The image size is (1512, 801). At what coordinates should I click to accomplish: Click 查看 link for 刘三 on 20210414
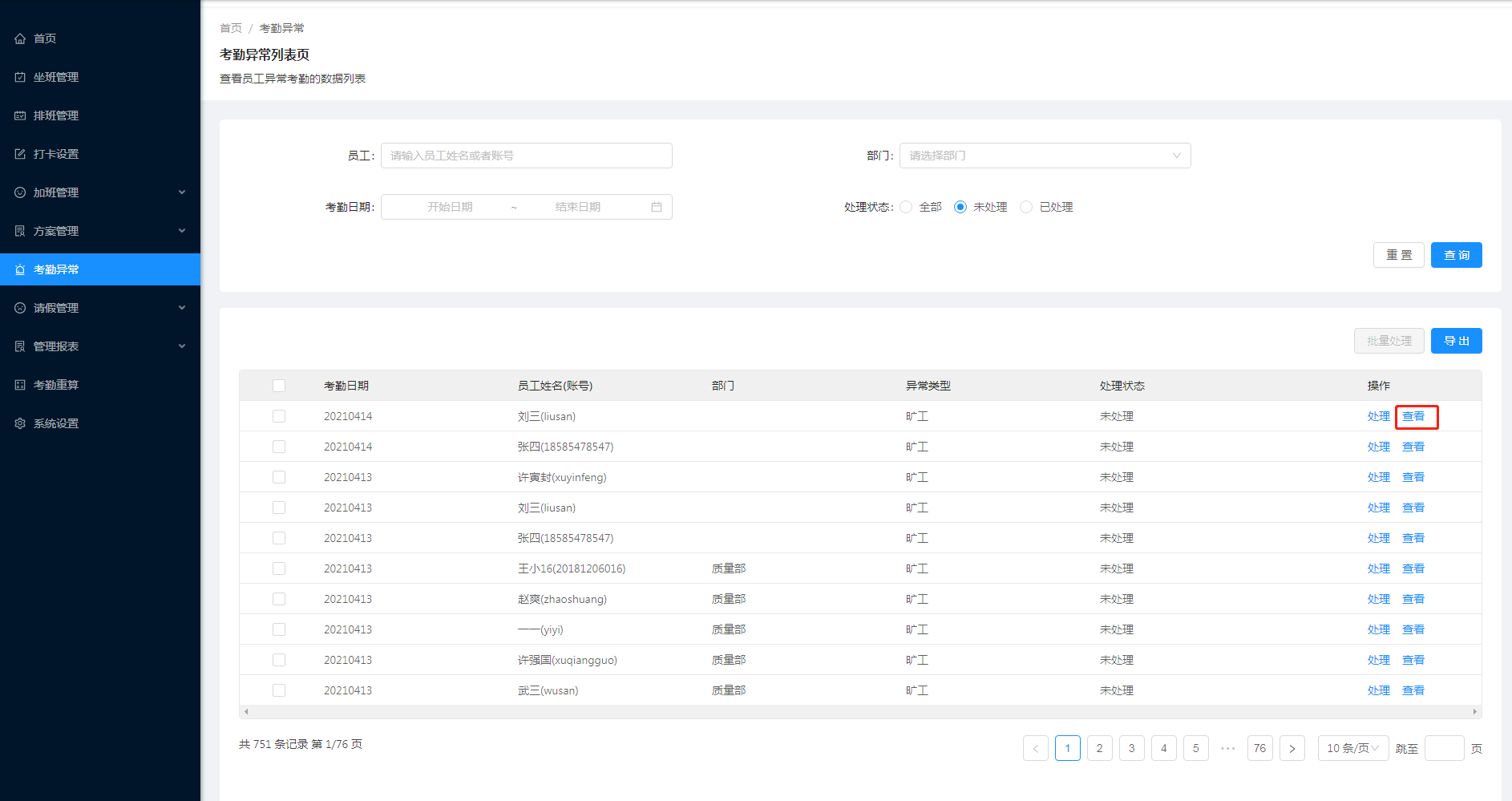click(1413, 416)
